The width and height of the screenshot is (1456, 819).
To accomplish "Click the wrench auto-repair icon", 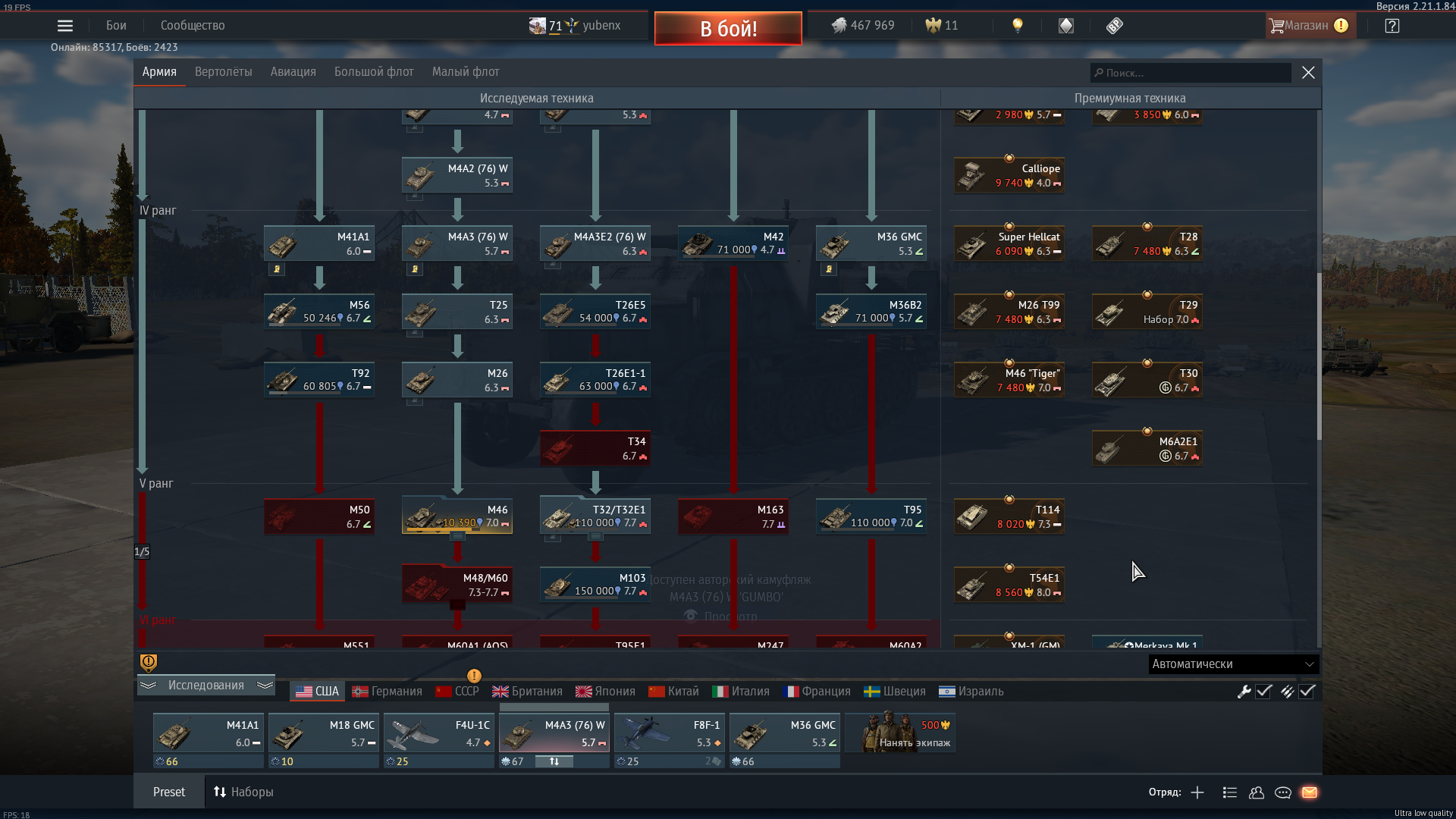I will point(1244,692).
